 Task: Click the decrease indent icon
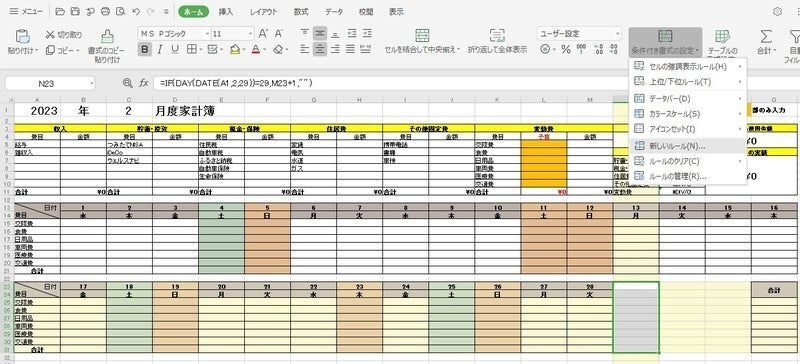(x=352, y=33)
